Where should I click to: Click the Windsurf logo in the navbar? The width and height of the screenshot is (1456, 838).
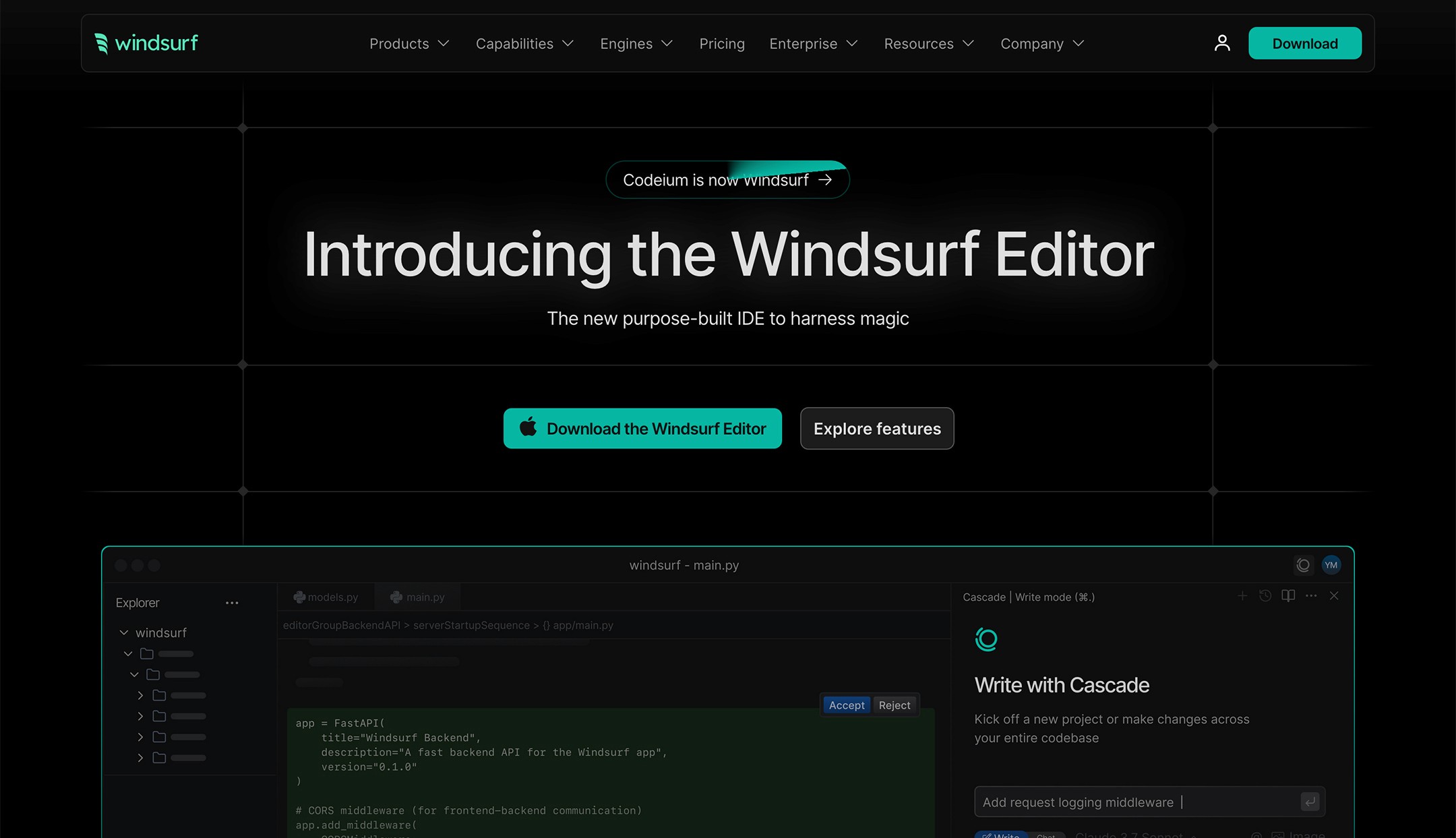pos(146,43)
